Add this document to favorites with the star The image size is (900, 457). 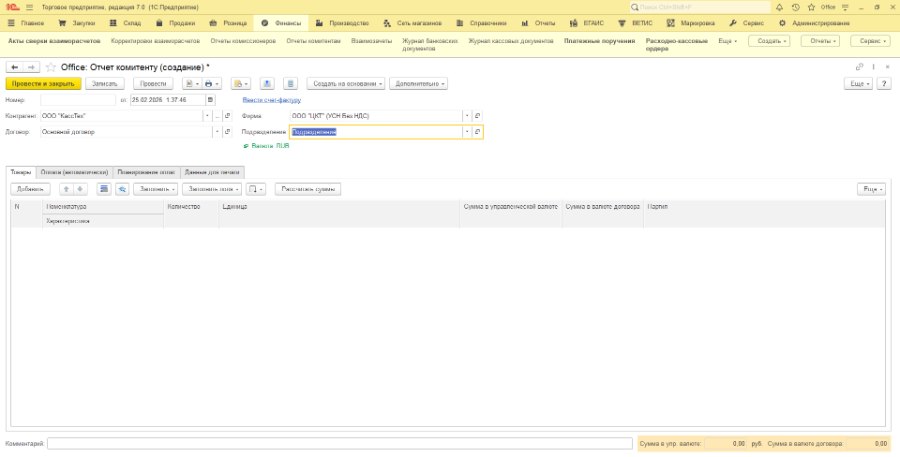[x=51, y=67]
